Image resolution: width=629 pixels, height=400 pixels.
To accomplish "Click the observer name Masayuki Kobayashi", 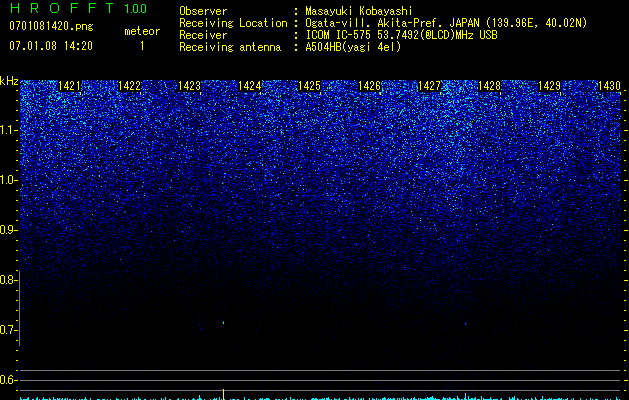I will (x=359, y=11).
